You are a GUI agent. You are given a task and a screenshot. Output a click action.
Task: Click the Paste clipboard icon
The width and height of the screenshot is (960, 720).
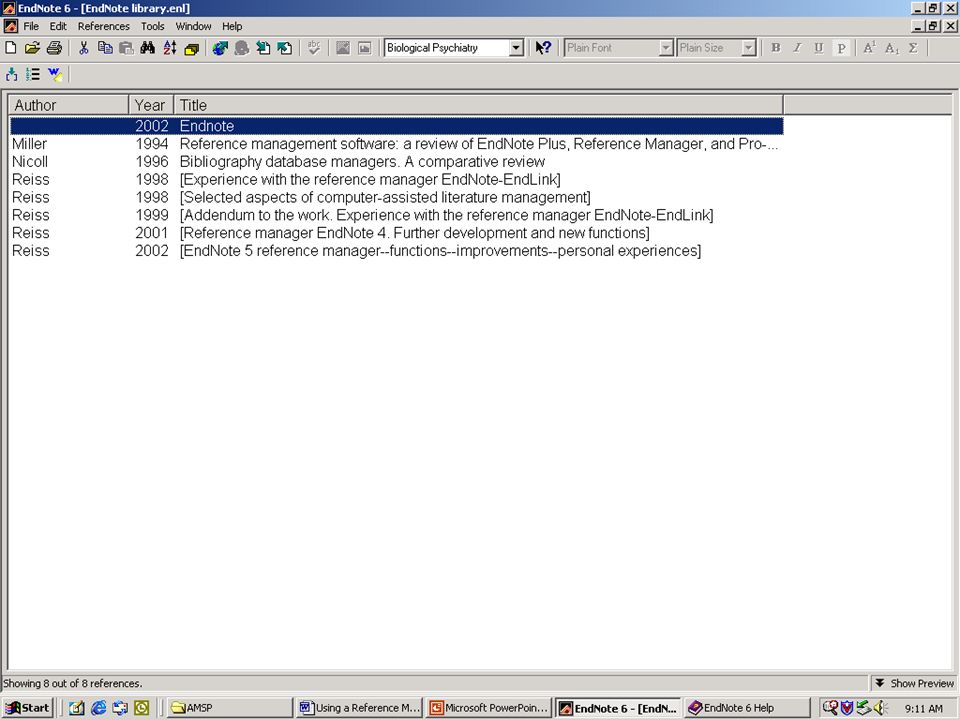pyautogui.click(x=126, y=48)
